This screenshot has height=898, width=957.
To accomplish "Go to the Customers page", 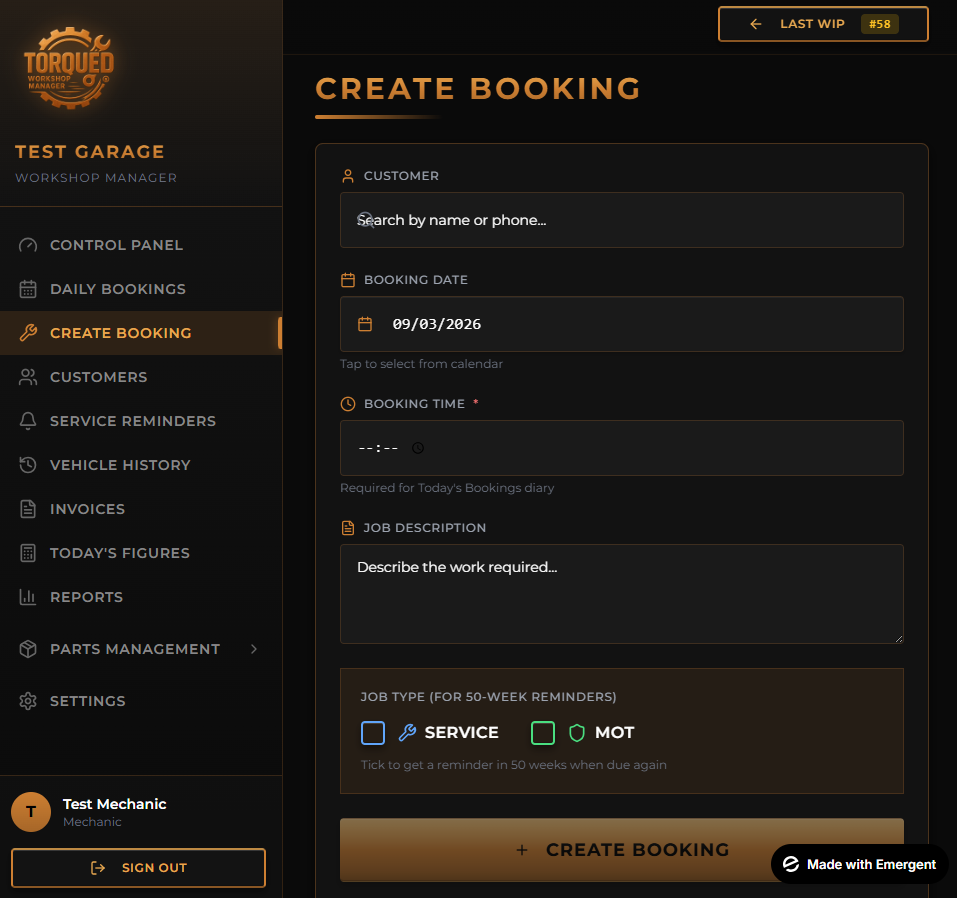I will click(98, 377).
